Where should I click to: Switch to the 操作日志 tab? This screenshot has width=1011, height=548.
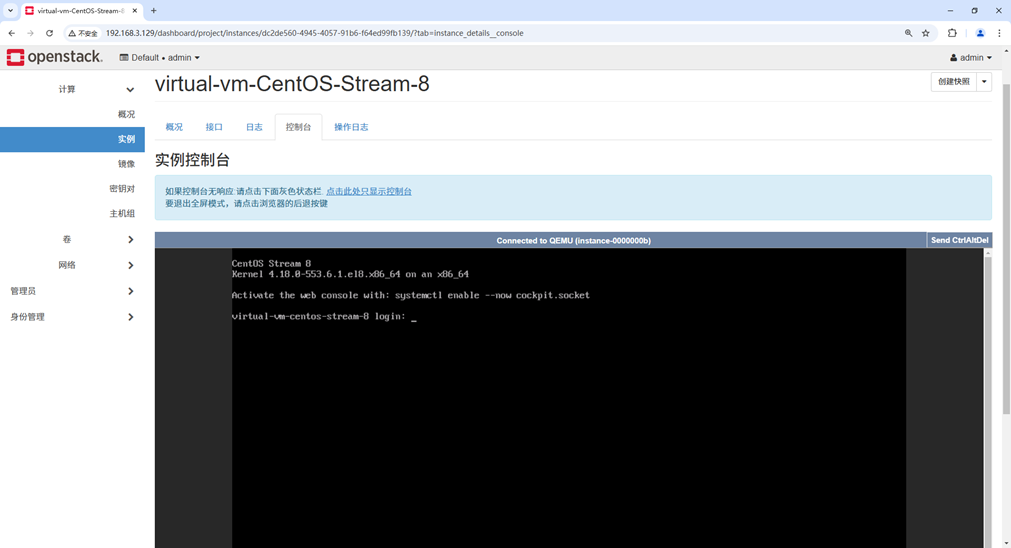[x=351, y=127]
